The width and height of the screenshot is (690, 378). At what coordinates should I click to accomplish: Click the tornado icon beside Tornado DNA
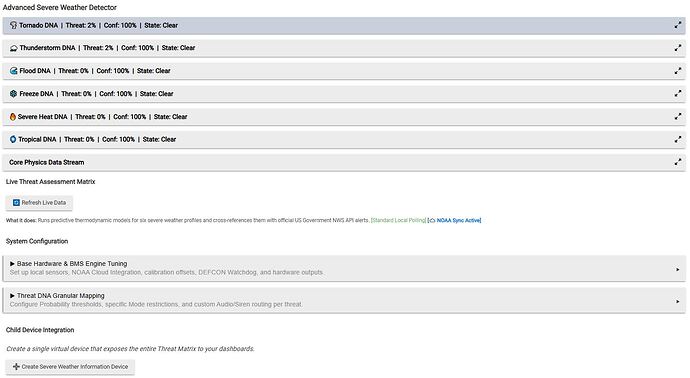coord(14,26)
